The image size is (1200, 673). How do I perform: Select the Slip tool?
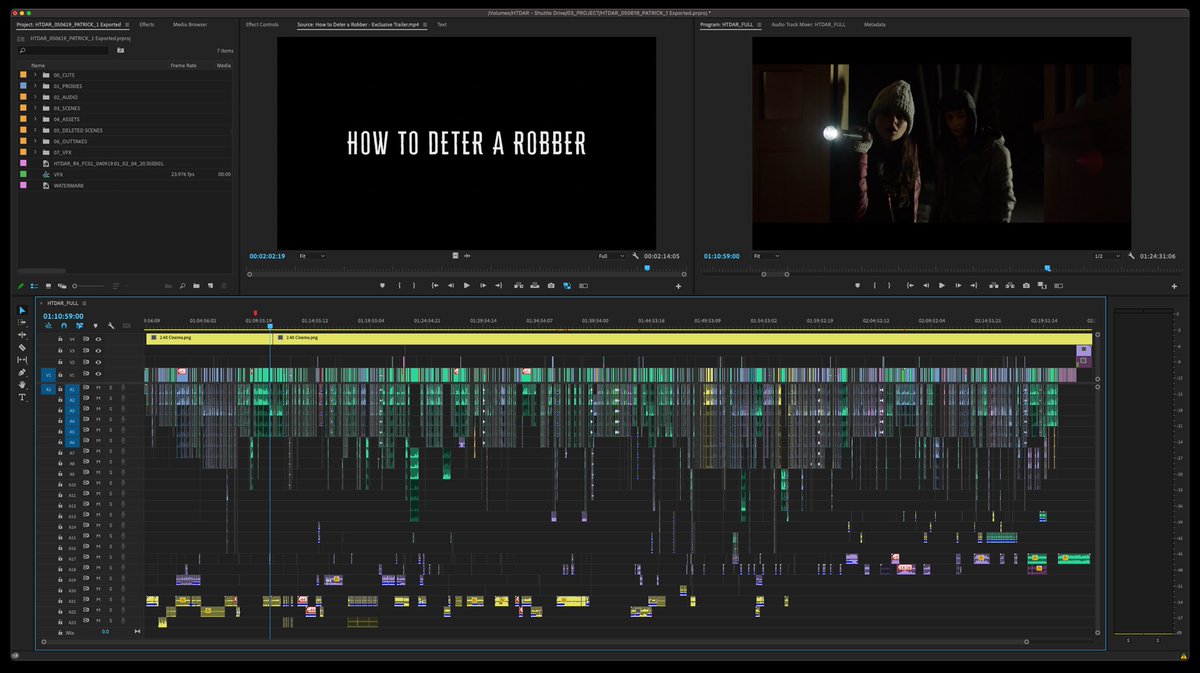(23, 360)
